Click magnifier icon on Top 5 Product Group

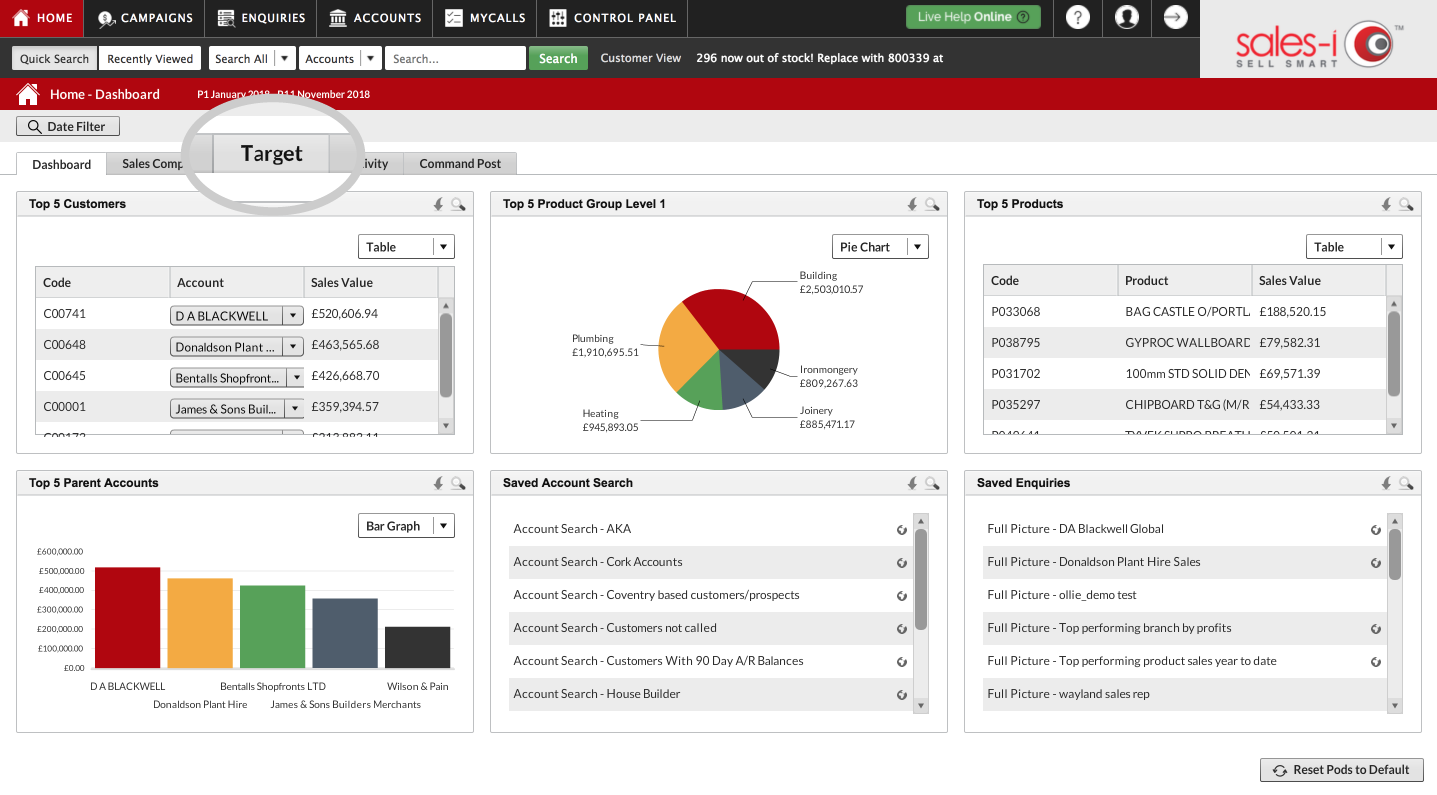[932, 204]
